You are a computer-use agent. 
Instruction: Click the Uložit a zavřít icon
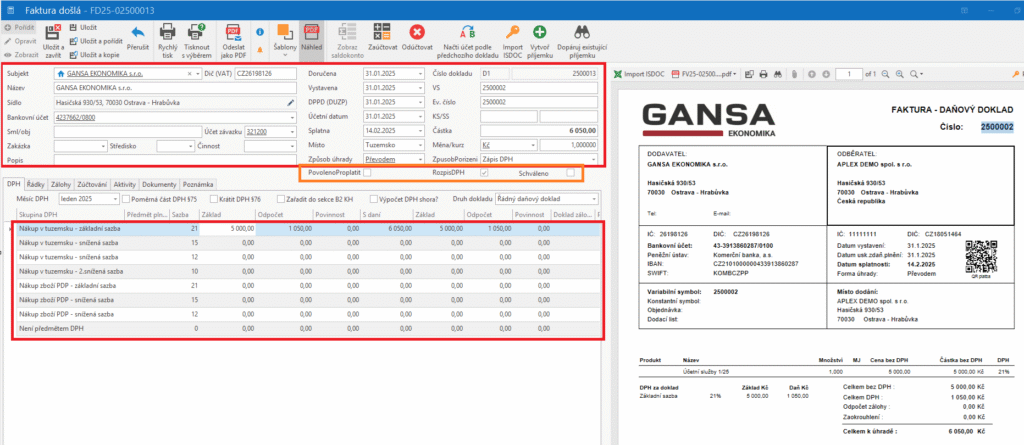click(53, 31)
